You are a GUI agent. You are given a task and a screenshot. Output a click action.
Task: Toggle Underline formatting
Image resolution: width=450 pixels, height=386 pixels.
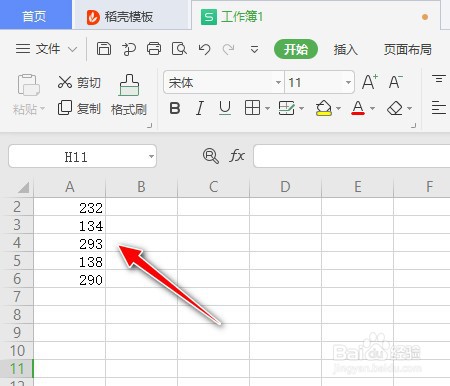(225, 108)
